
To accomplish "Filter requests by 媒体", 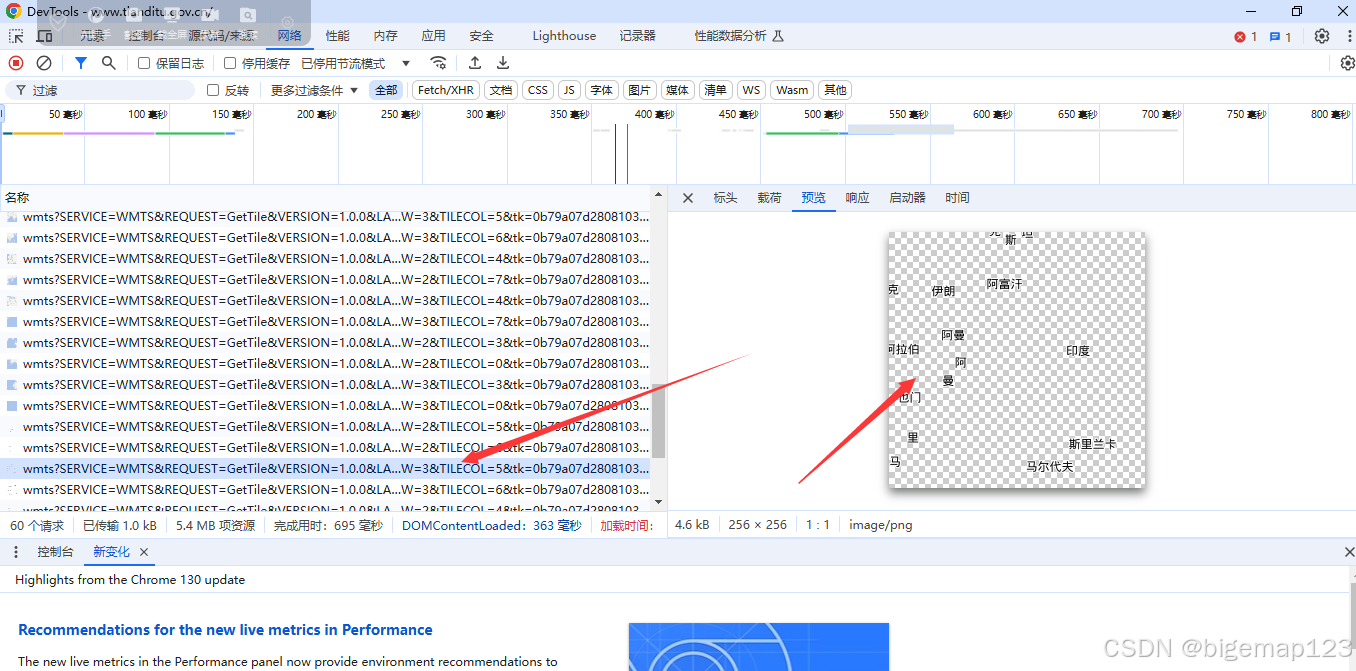I will pyautogui.click(x=677, y=90).
